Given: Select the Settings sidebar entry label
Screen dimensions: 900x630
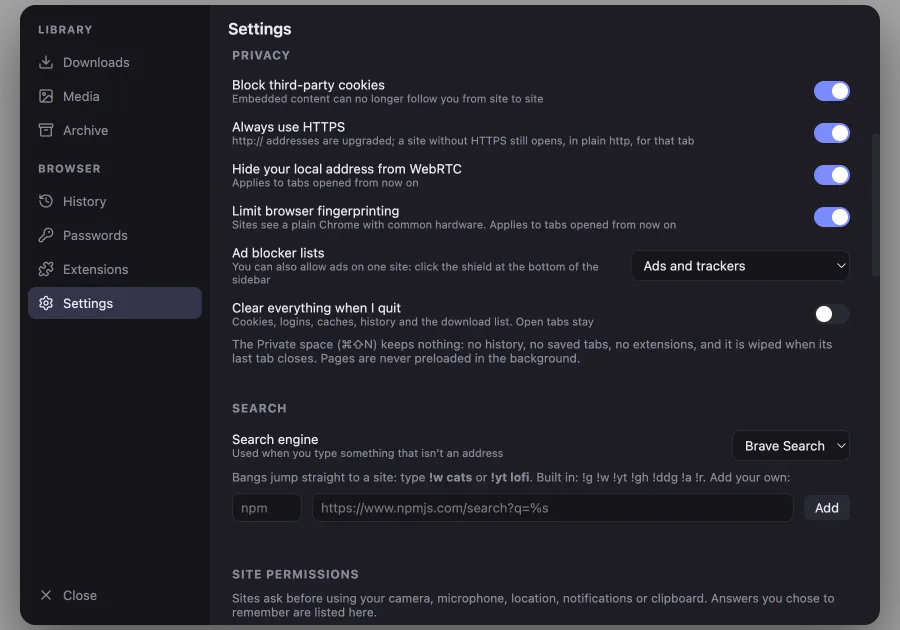Looking at the screenshot, I should [88, 303].
